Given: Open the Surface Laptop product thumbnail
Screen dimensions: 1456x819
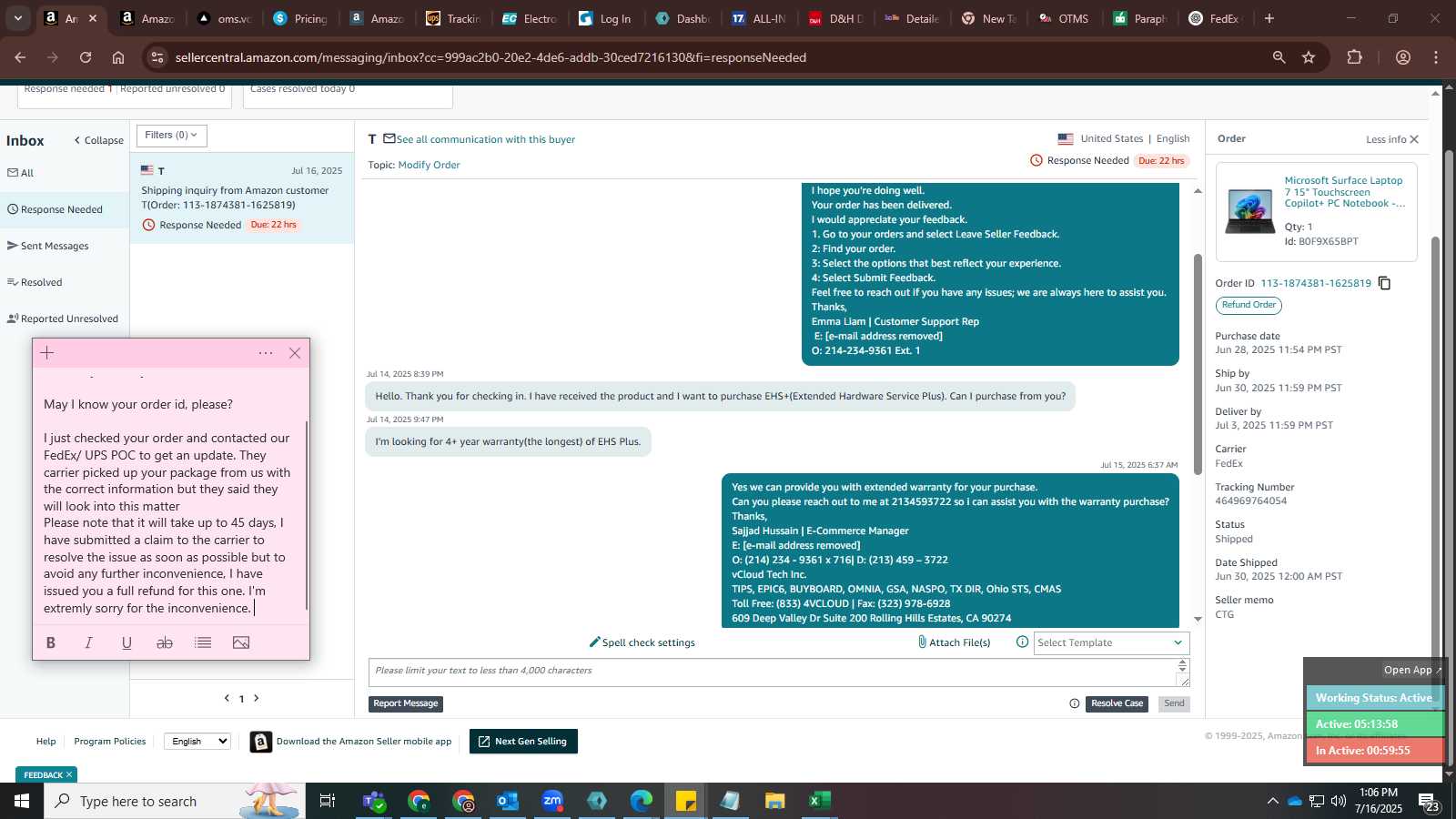Looking at the screenshot, I should (1250, 212).
